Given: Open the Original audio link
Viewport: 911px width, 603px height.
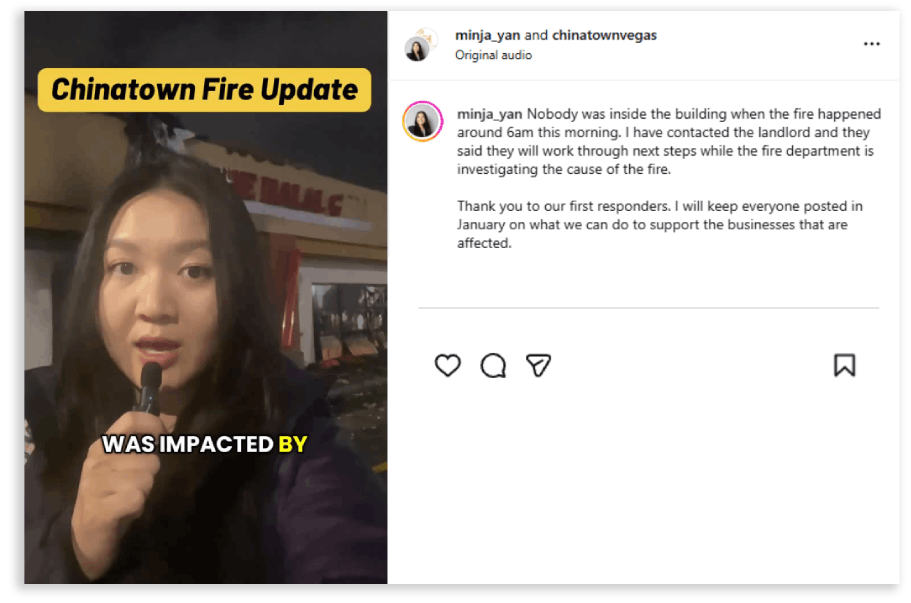Looking at the screenshot, I should coord(493,55).
